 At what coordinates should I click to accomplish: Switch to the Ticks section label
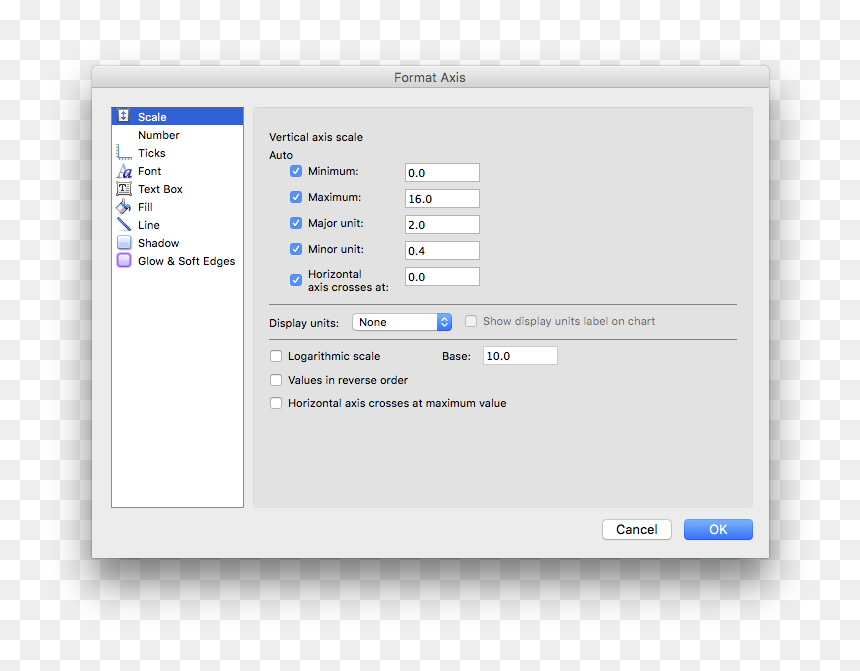tap(151, 153)
